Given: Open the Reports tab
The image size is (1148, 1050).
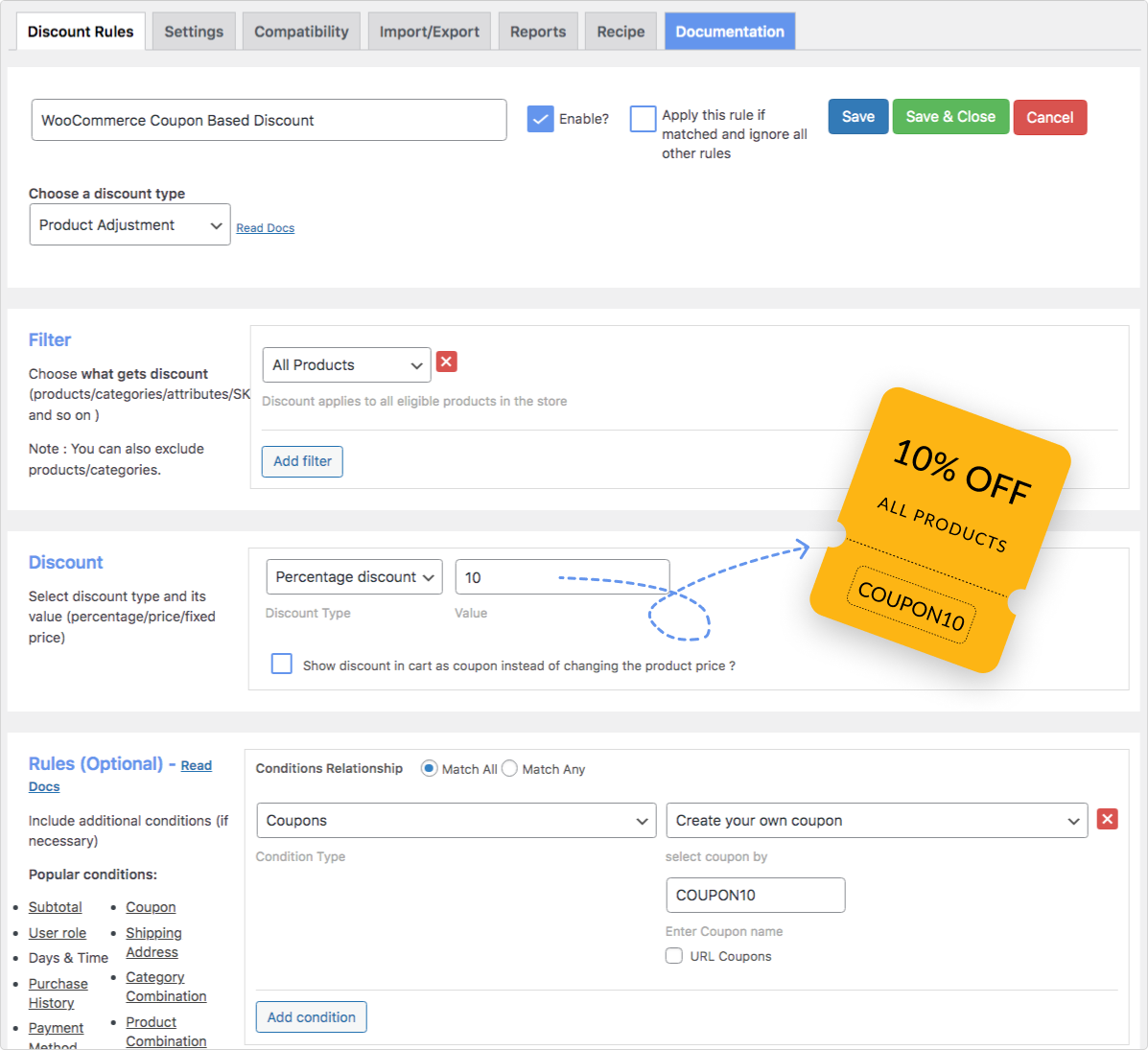Looking at the screenshot, I should [538, 32].
